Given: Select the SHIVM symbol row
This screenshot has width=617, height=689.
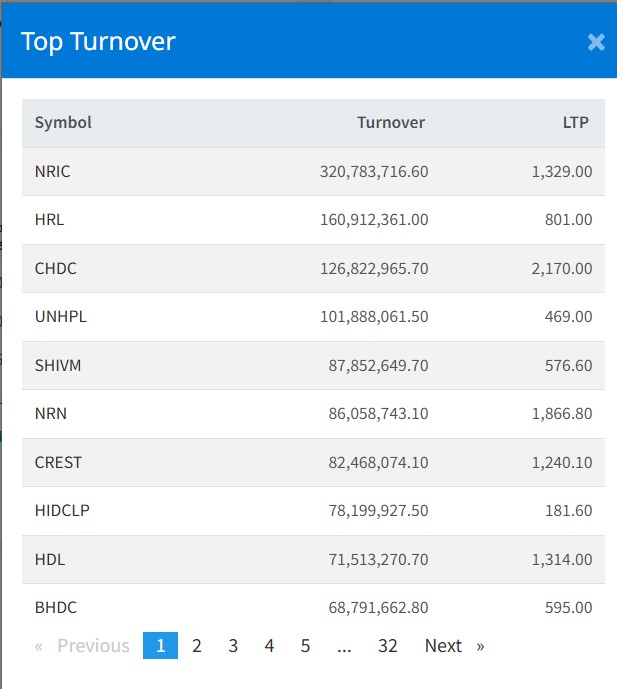Looking at the screenshot, I should click(x=58, y=366).
